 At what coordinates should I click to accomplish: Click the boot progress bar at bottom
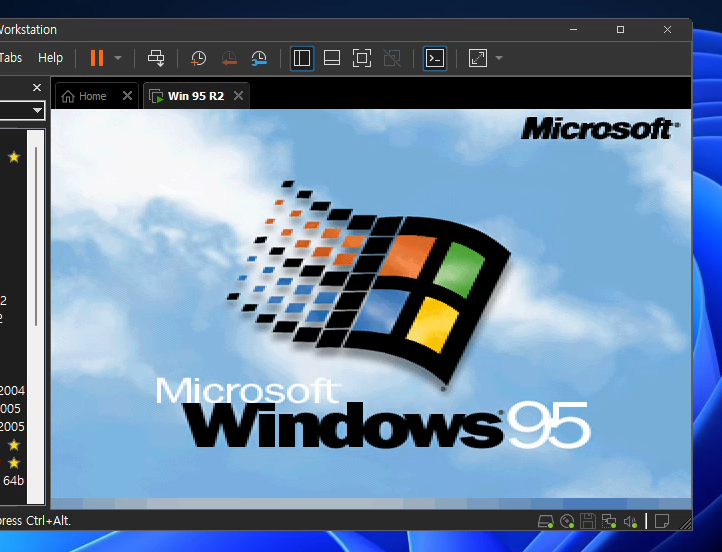(x=371, y=503)
